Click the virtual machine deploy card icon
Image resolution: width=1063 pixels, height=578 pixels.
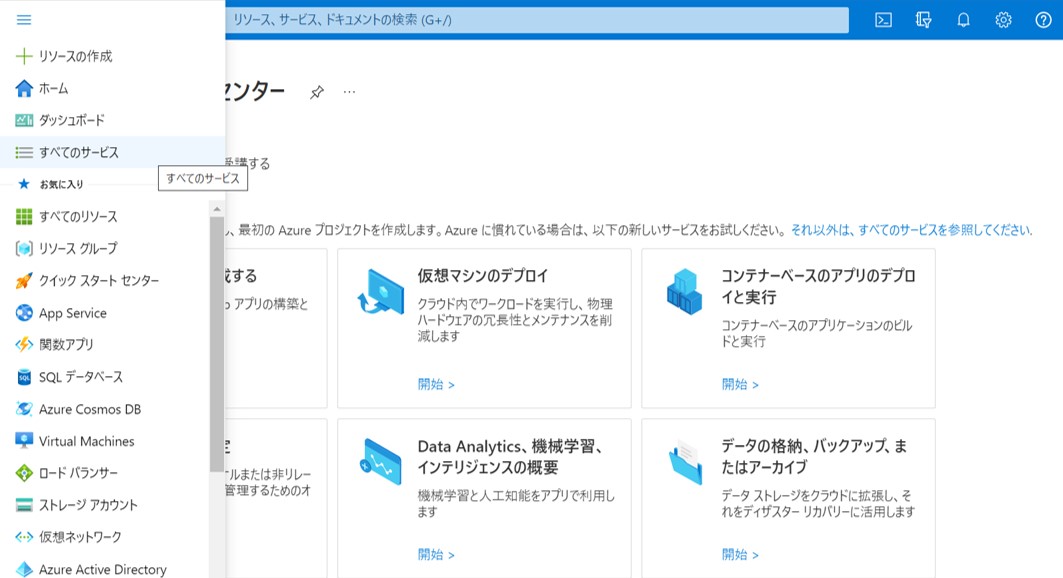[381, 291]
